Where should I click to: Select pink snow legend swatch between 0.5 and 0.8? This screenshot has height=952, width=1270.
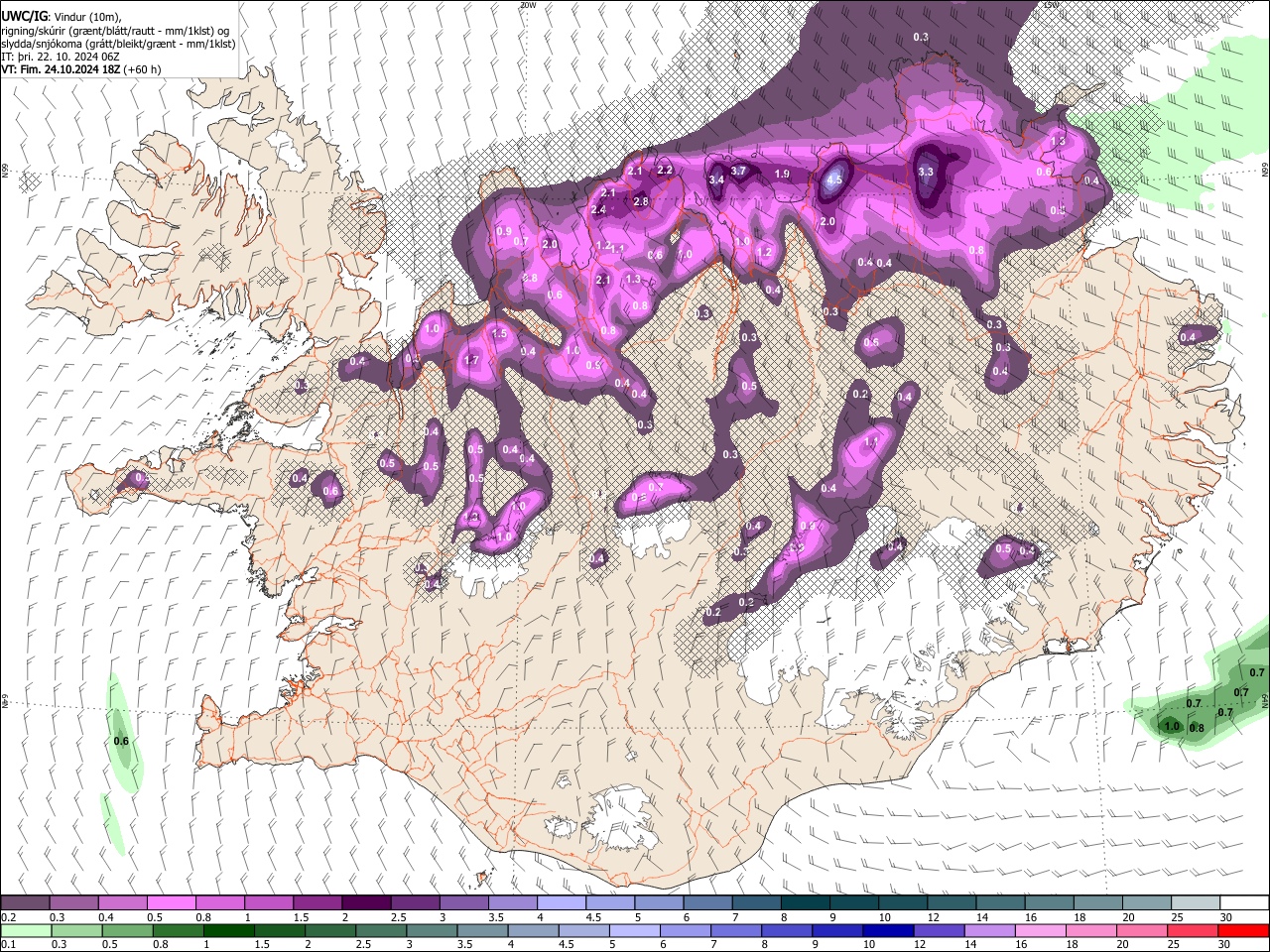(x=171, y=903)
